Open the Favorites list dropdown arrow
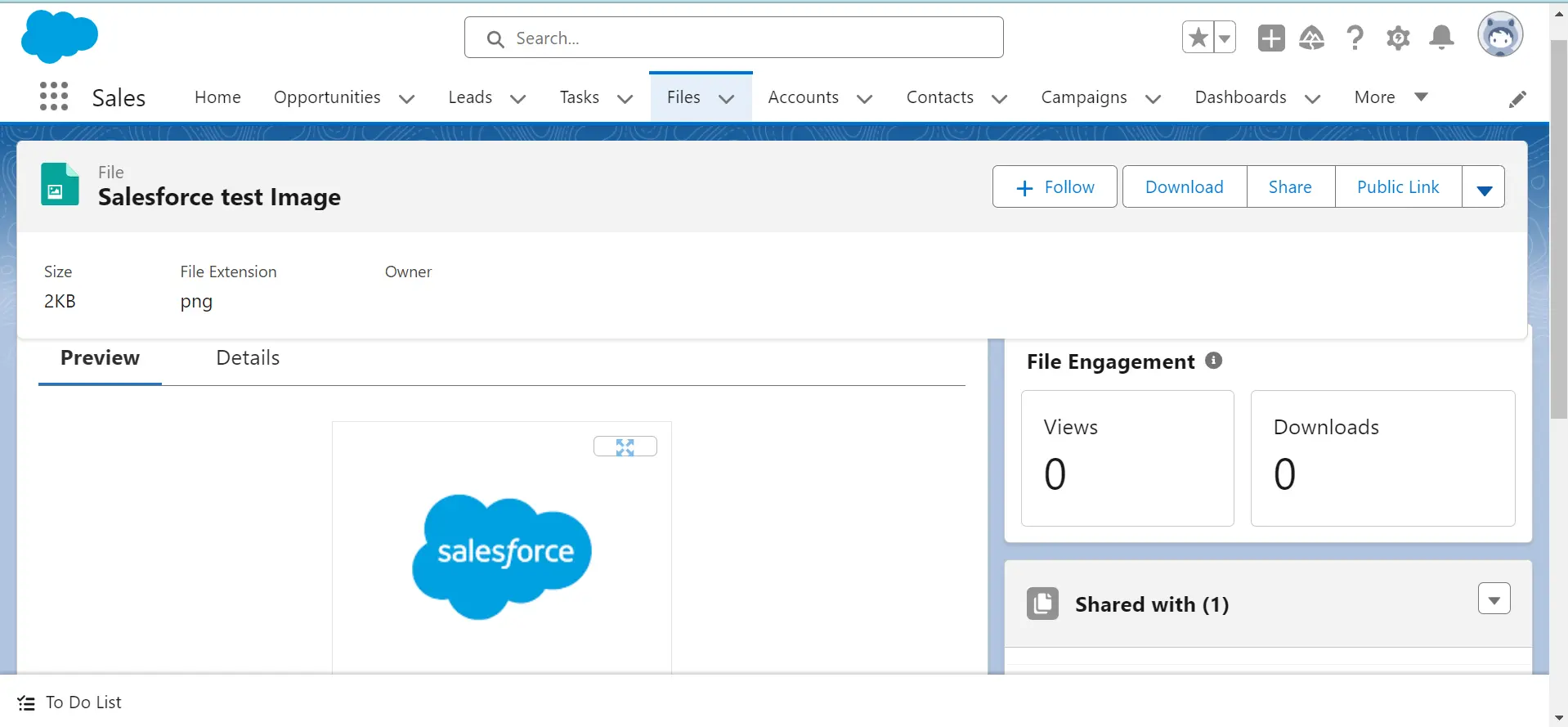This screenshot has width=1568, height=727. 1225,38
